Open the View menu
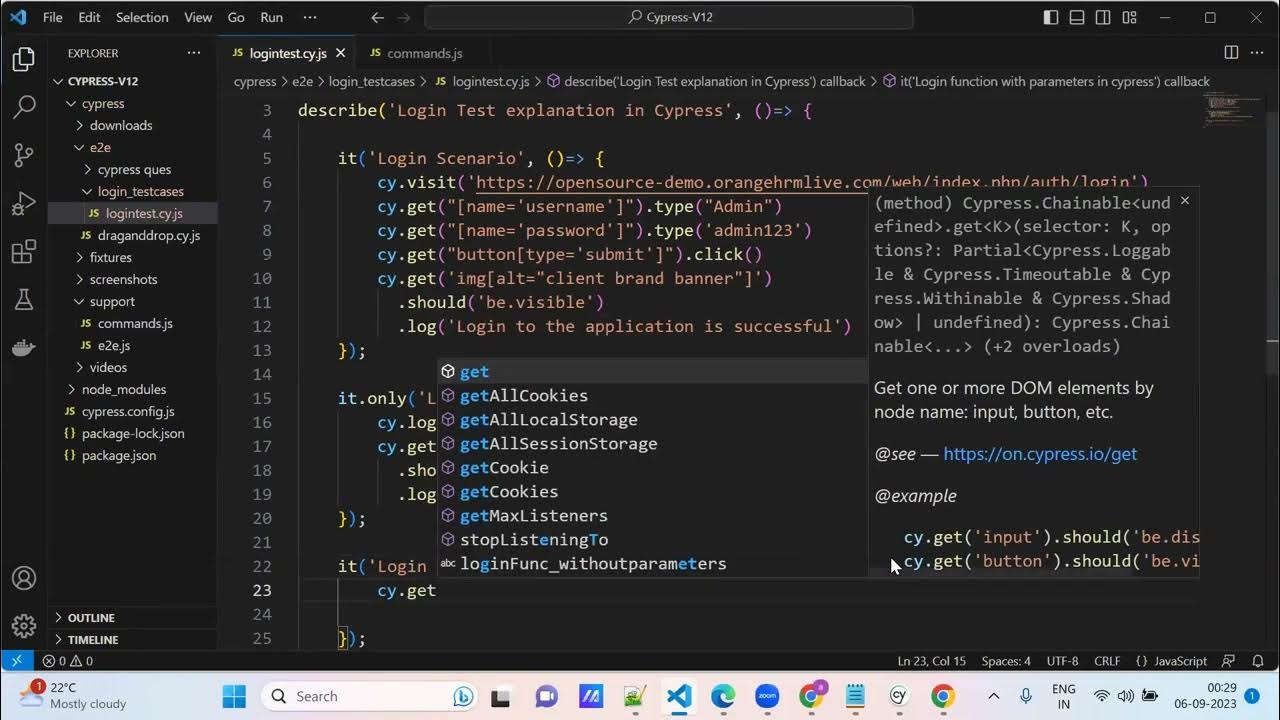Screen dimensions: 1280x720 point(198,18)
